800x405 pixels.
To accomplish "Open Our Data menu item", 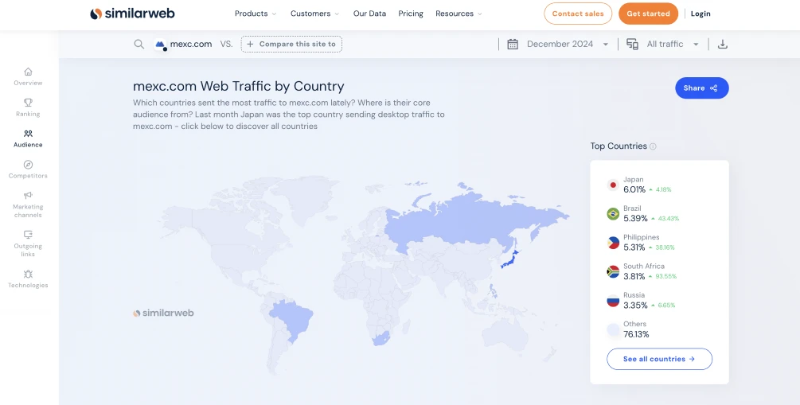I will click(369, 14).
